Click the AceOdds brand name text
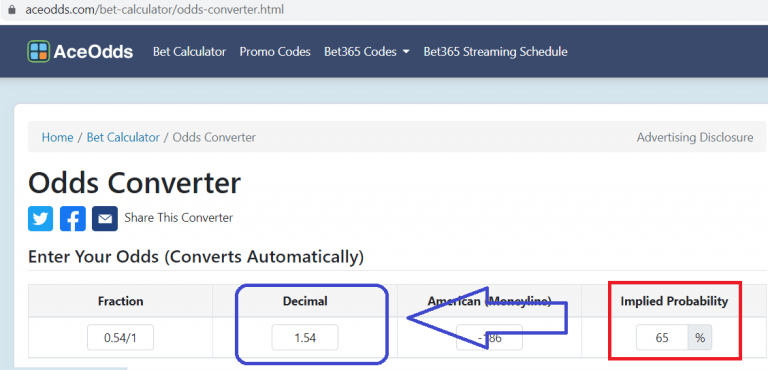The width and height of the screenshot is (768, 370). (93, 51)
